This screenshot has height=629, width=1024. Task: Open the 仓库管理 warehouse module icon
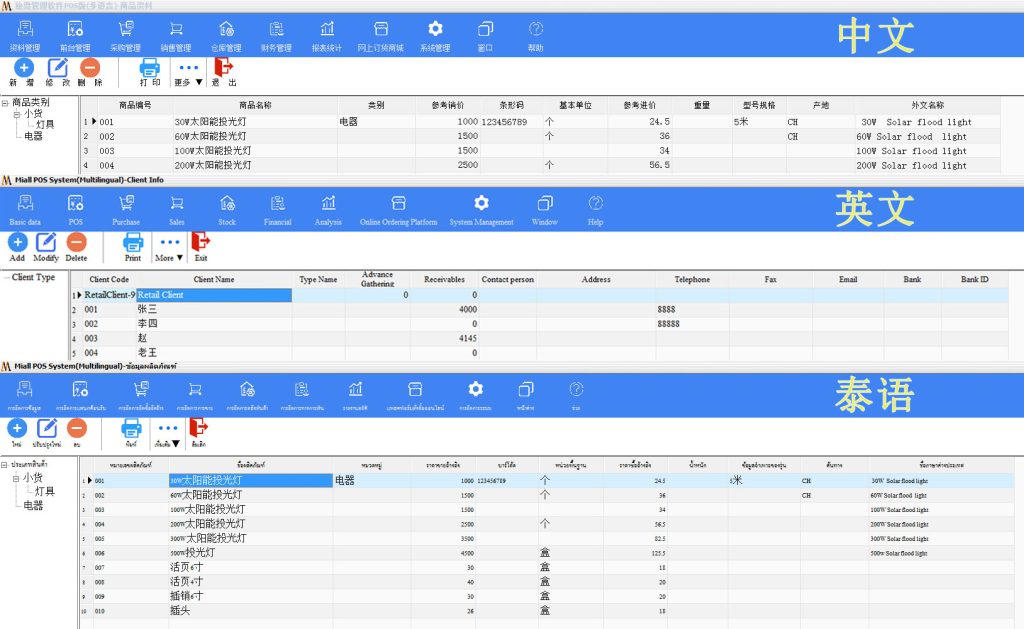(226, 30)
